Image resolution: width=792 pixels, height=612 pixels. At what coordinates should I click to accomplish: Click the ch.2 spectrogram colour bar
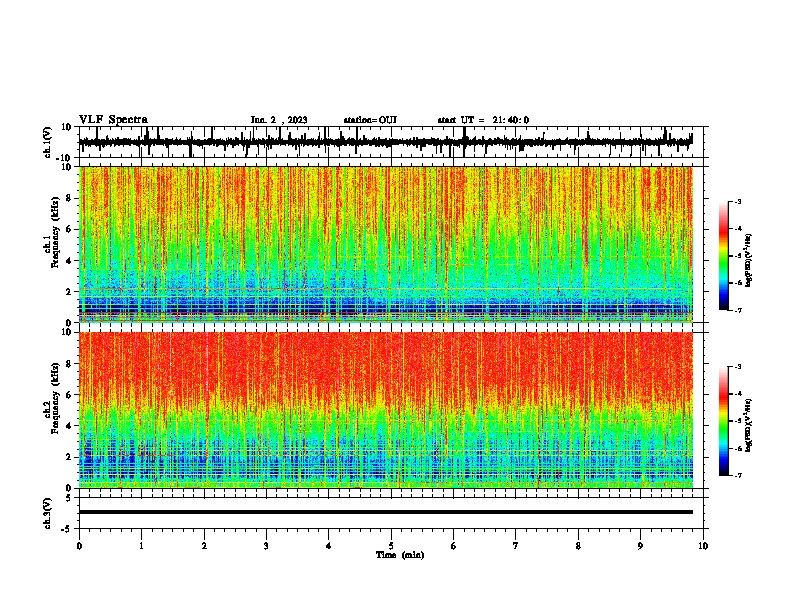pos(724,421)
